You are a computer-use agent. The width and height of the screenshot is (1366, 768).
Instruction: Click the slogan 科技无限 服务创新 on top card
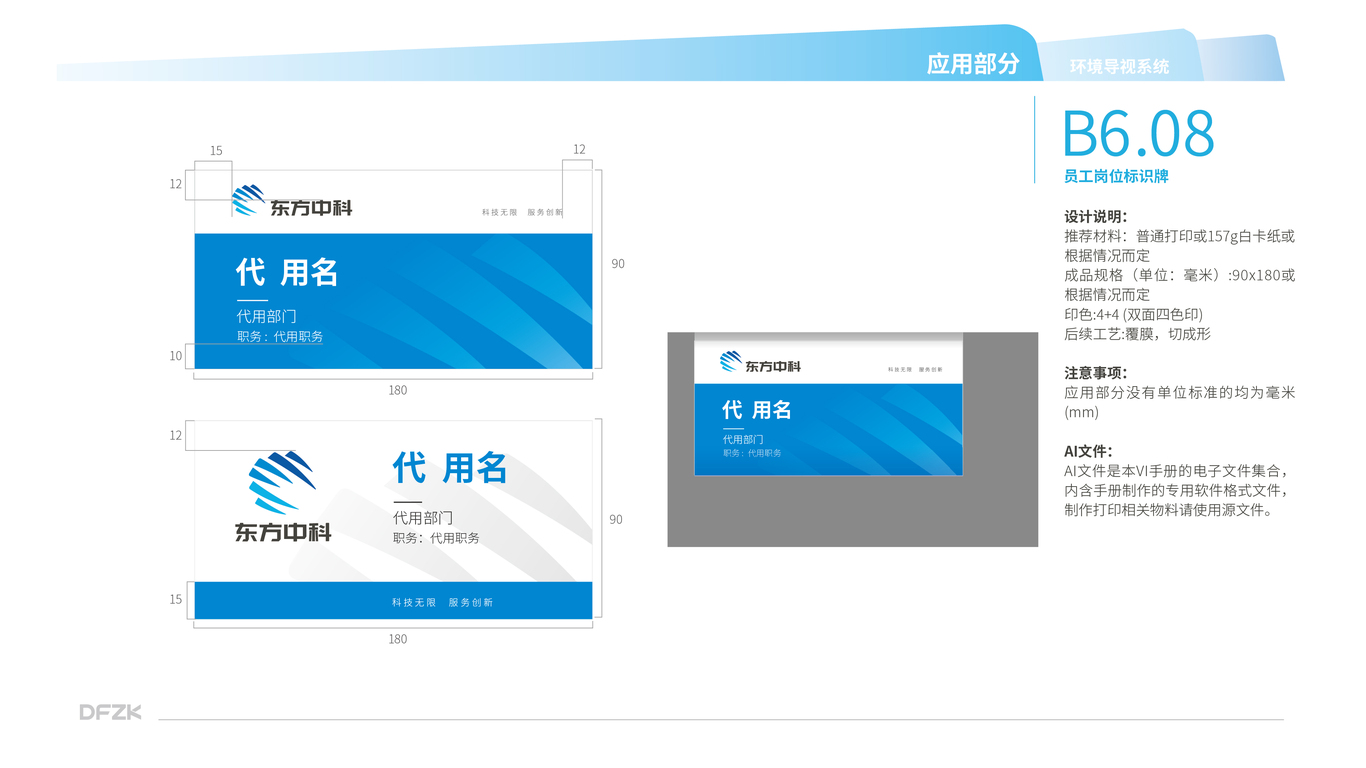coord(522,212)
